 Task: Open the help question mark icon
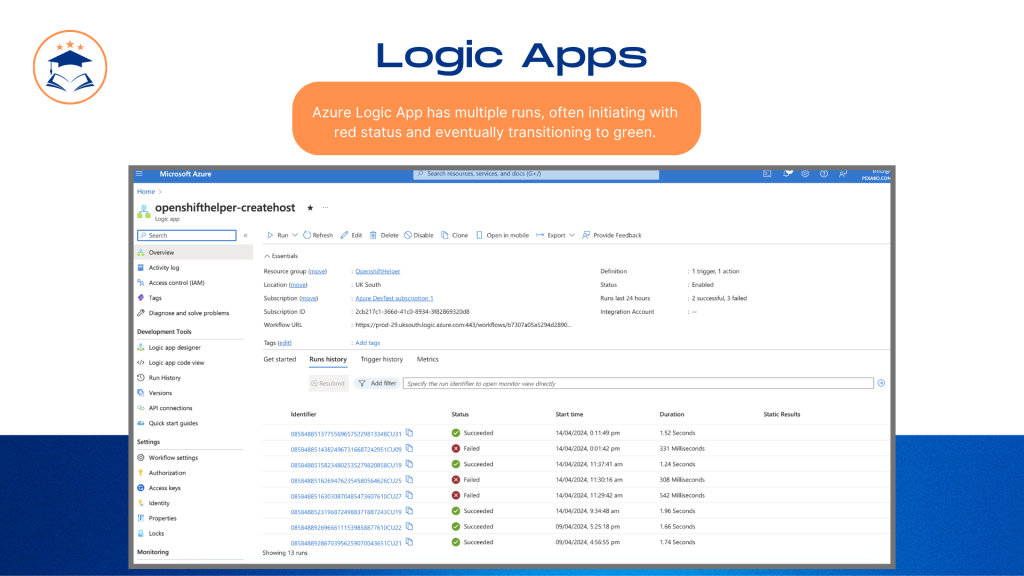[824, 174]
